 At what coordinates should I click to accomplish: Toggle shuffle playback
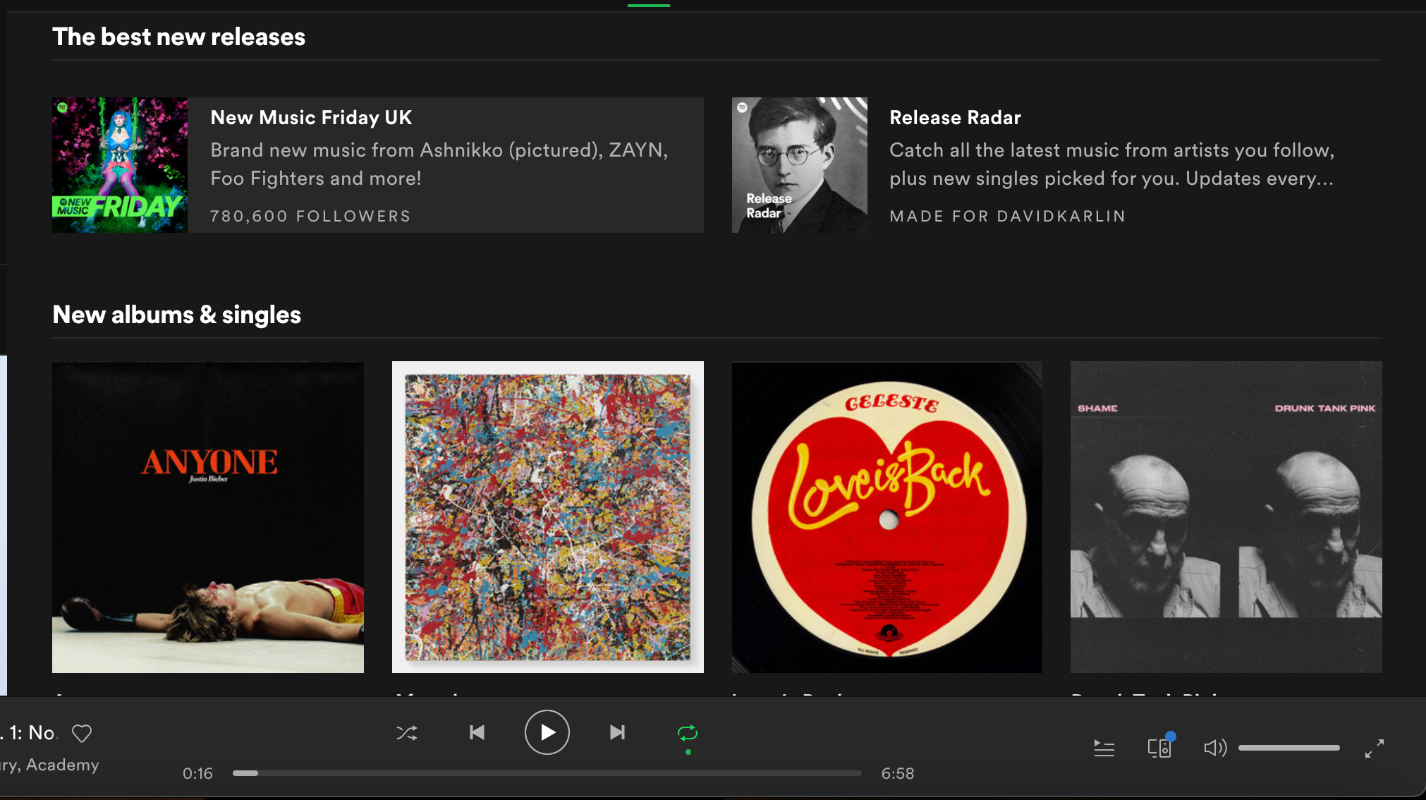click(407, 733)
